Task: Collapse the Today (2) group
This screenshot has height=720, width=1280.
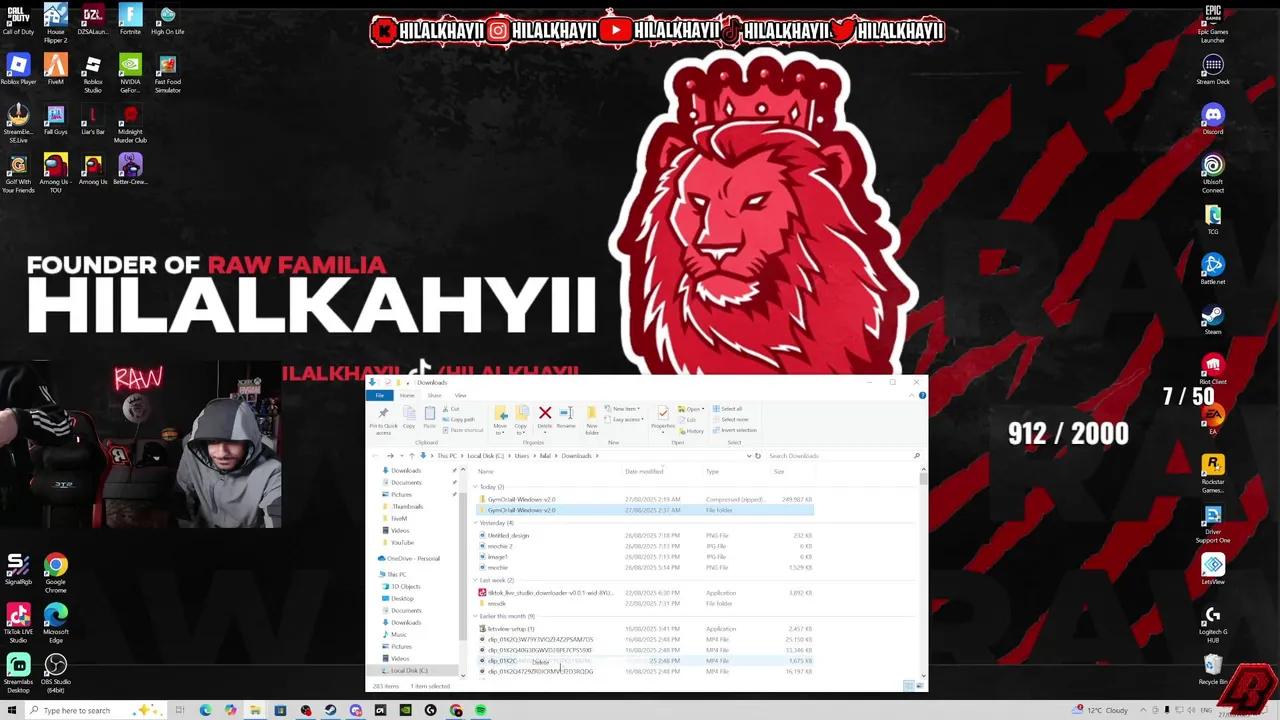Action: click(x=475, y=487)
